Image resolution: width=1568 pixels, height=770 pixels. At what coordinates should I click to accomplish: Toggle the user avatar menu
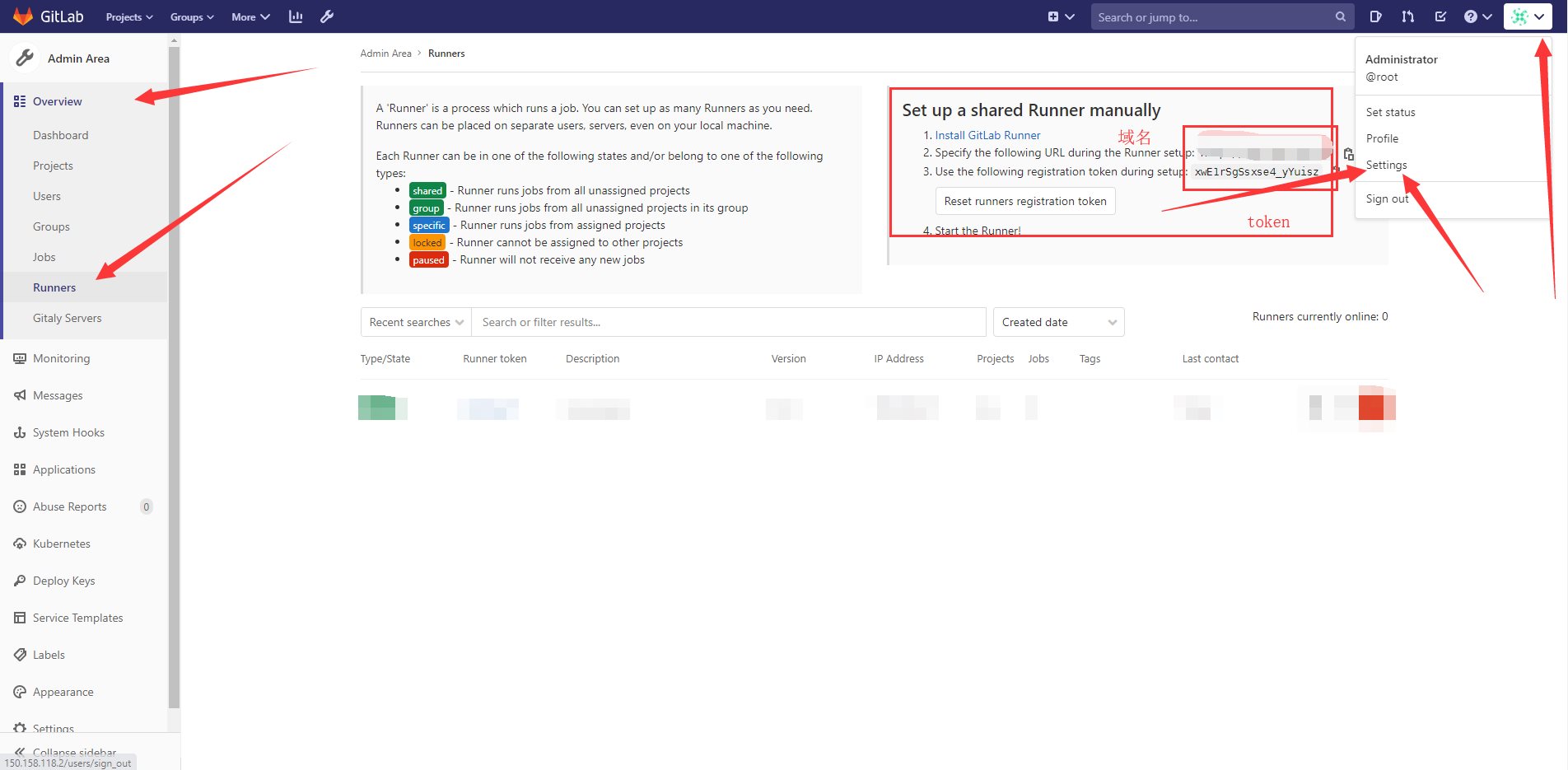coord(1528,16)
